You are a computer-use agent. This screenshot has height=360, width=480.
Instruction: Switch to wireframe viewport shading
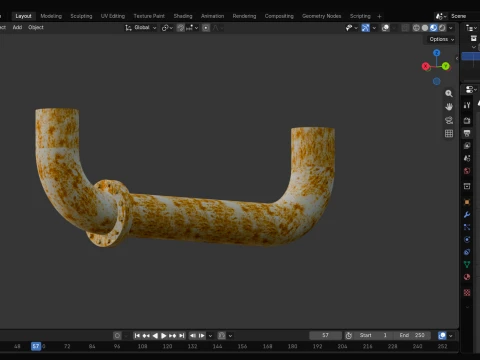tap(416, 28)
